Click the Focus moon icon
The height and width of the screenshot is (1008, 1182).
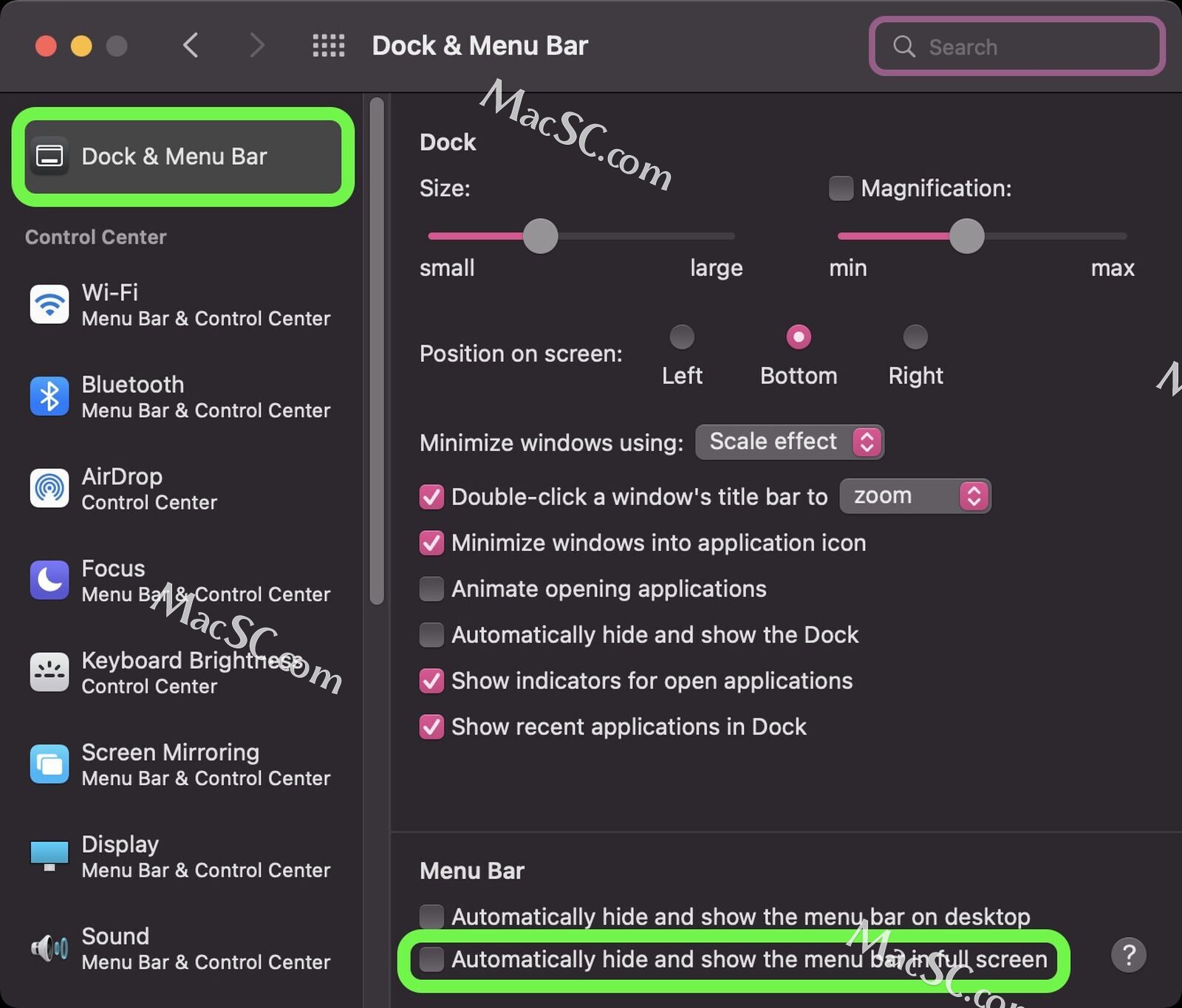[49, 580]
